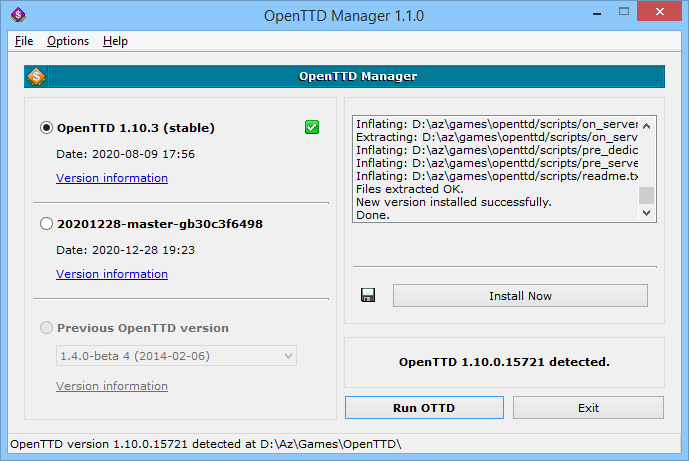Choose the Previous OpenTTD version radio button

46,328
